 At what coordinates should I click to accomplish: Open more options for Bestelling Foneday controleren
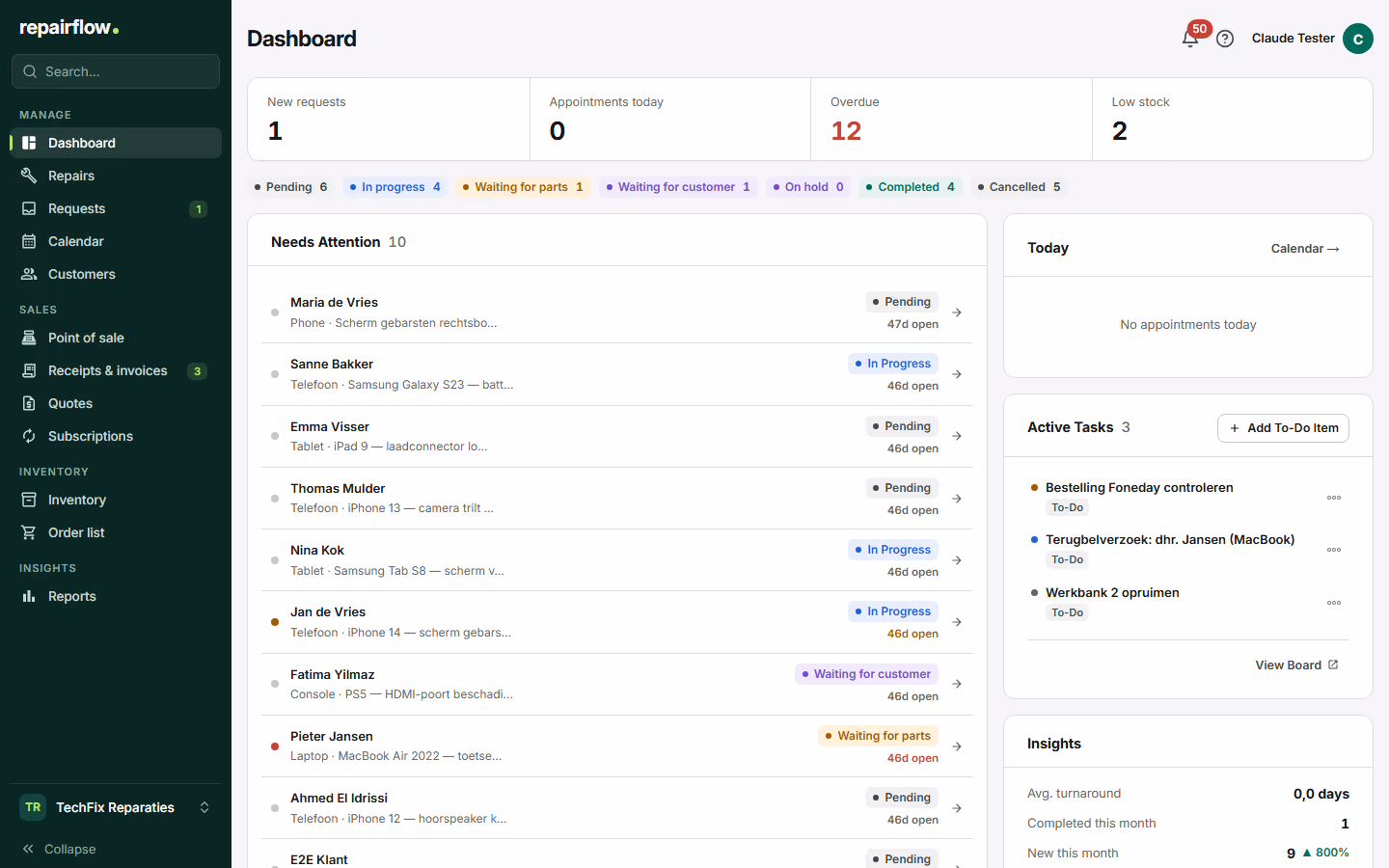[1334, 498]
